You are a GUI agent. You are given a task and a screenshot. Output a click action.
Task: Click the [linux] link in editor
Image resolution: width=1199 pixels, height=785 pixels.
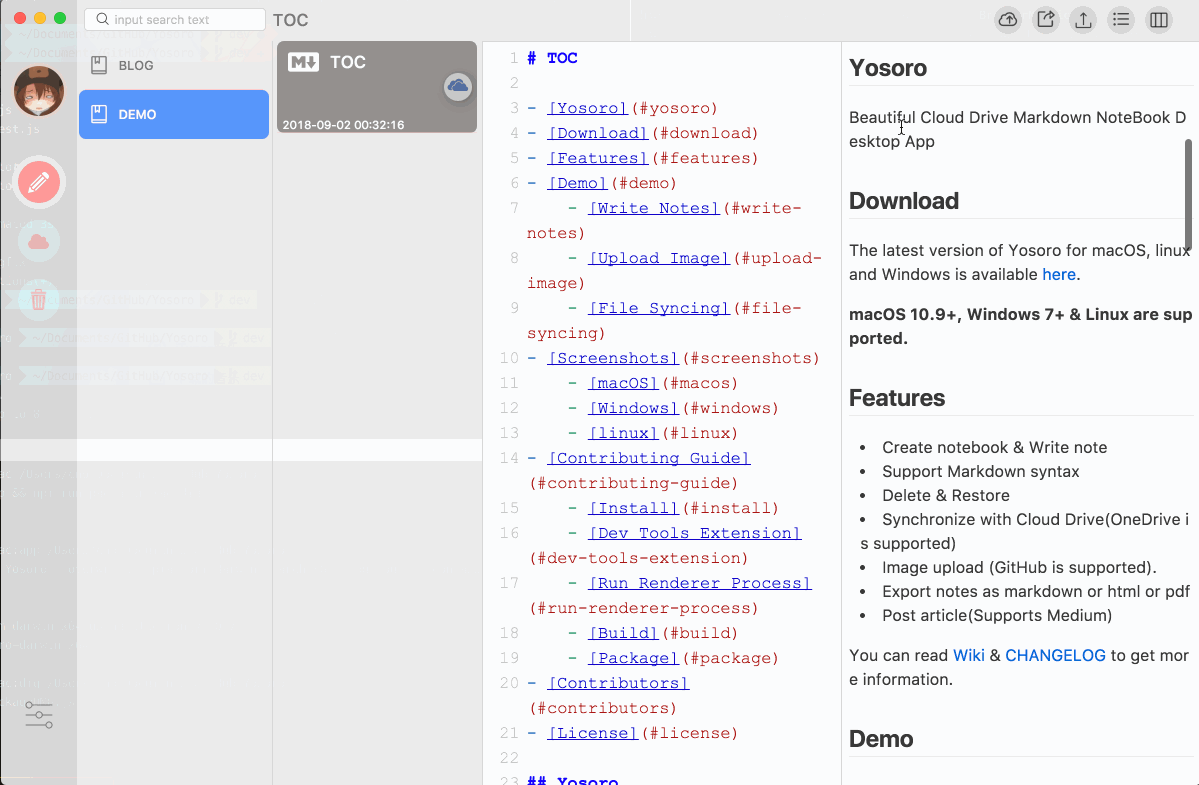click(623, 433)
